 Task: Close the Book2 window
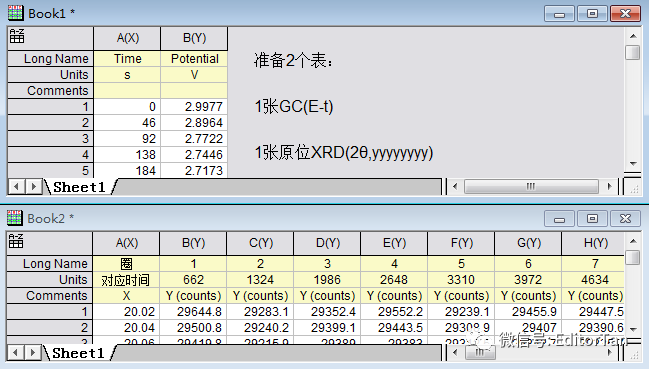coord(625,218)
